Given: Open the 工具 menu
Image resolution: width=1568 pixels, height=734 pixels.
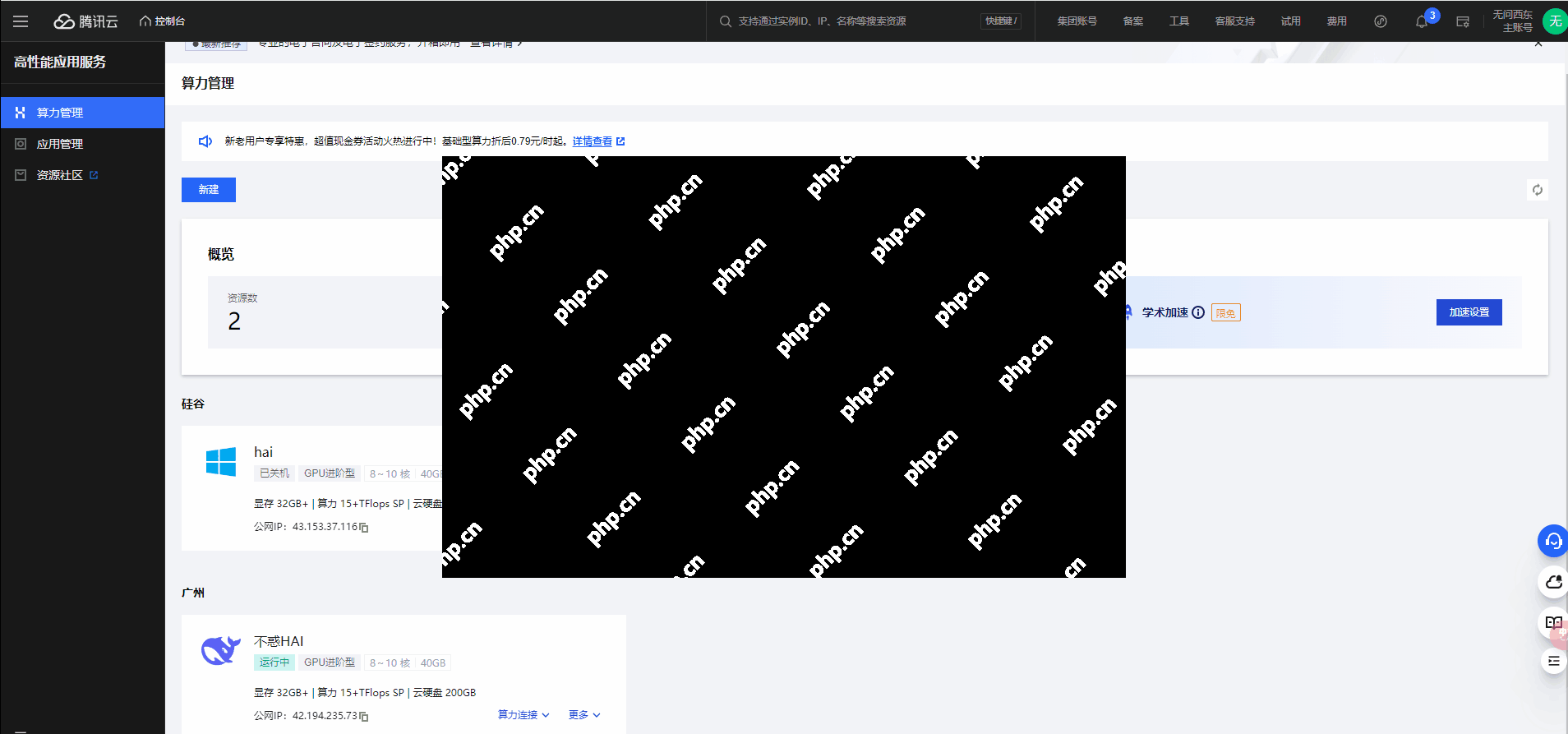Looking at the screenshot, I should [1179, 21].
